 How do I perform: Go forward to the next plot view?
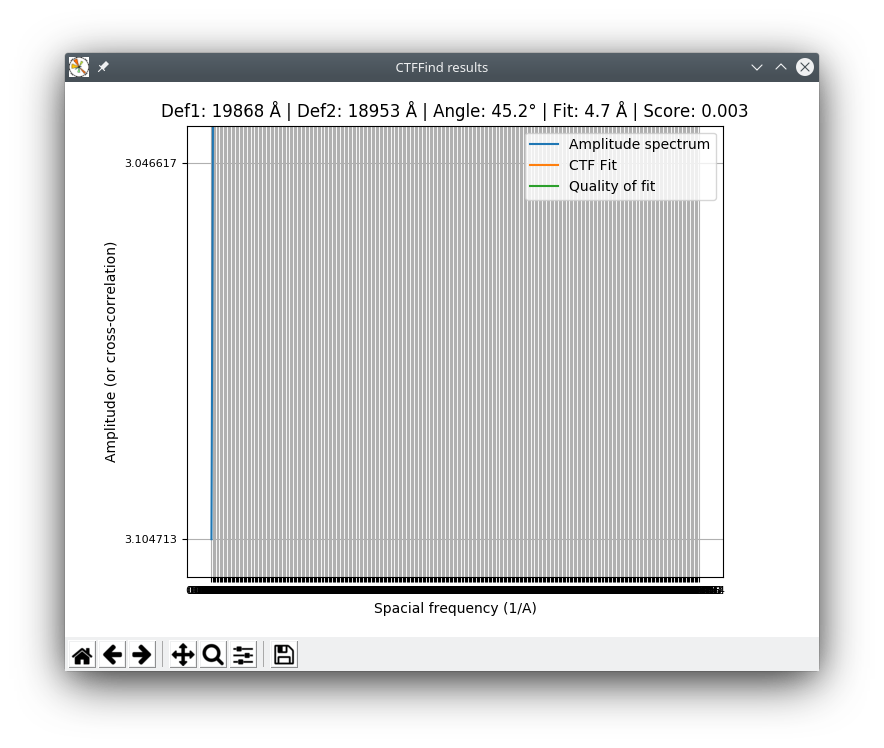pyautogui.click(x=142, y=655)
